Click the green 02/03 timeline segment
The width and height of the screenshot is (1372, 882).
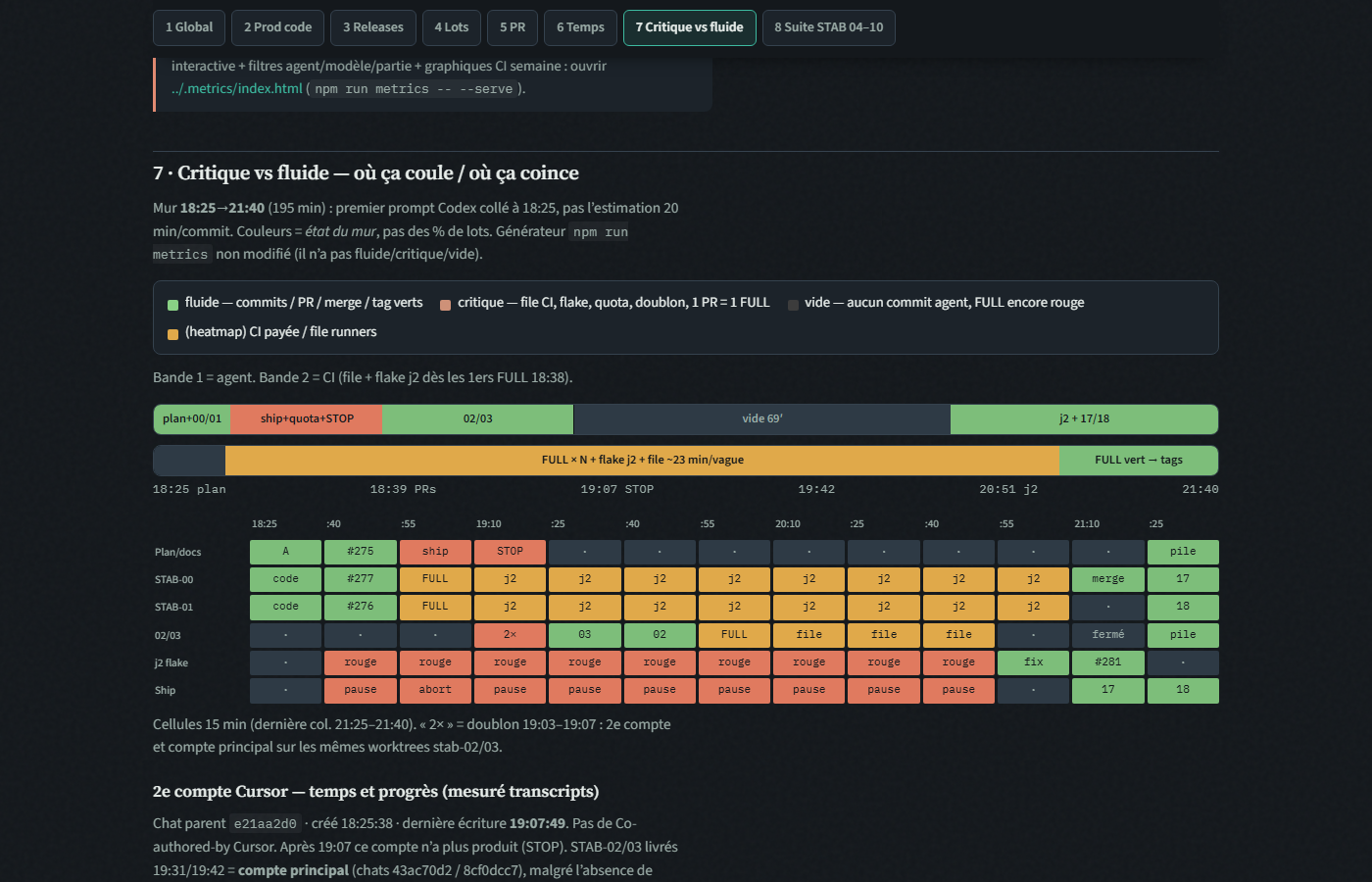click(477, 419)
